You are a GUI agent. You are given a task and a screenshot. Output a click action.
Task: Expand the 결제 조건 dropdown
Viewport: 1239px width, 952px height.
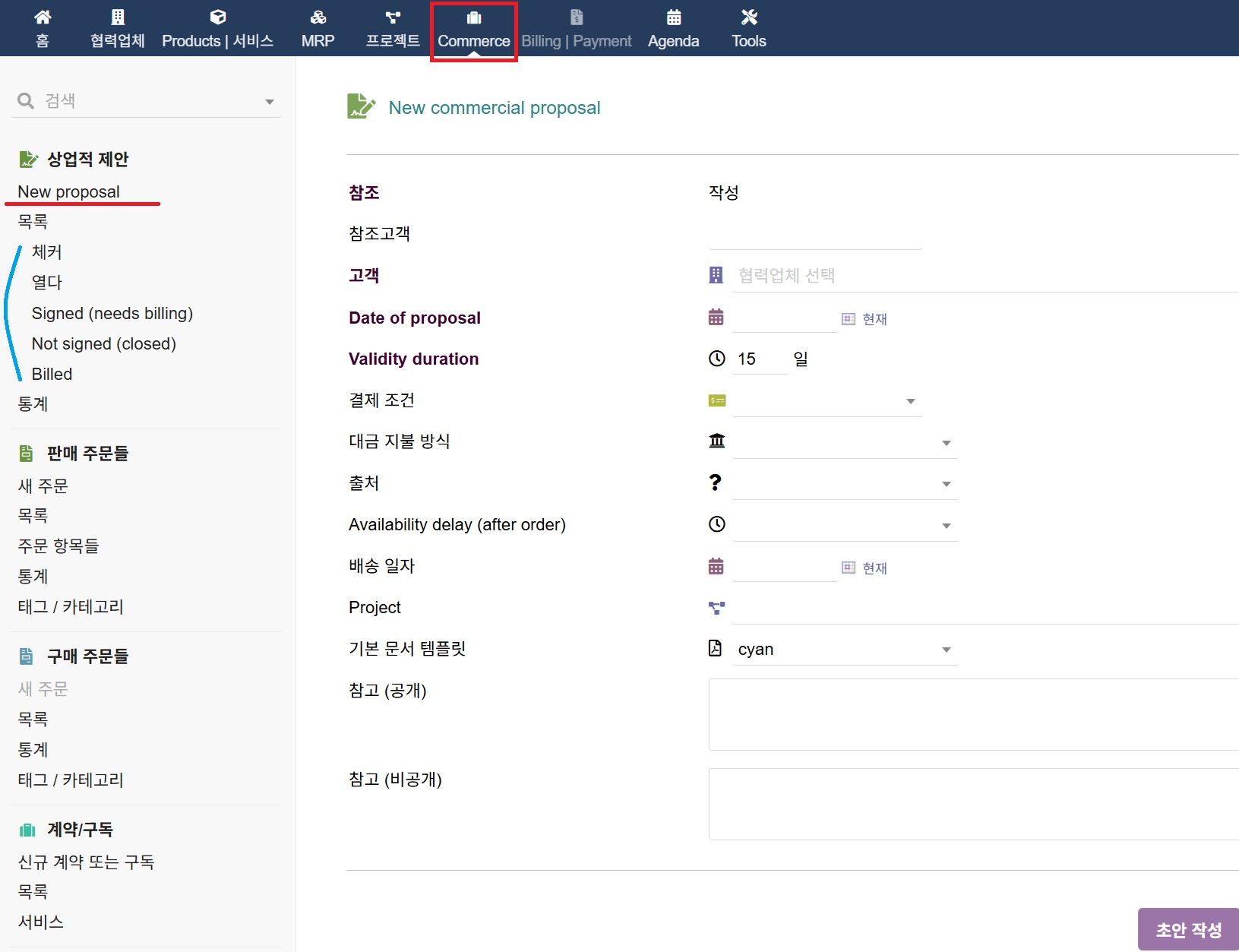827,401
